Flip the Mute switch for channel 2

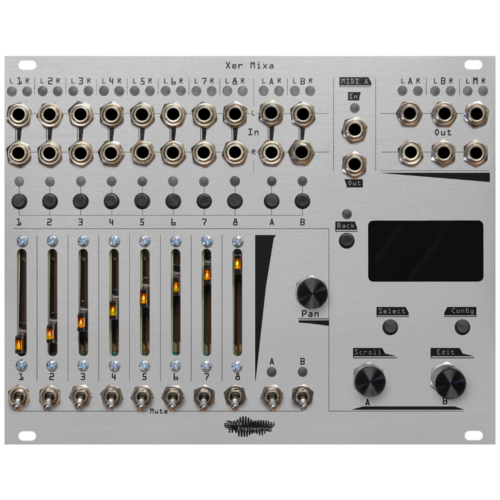pyautogui.click(x=50, y=398)
